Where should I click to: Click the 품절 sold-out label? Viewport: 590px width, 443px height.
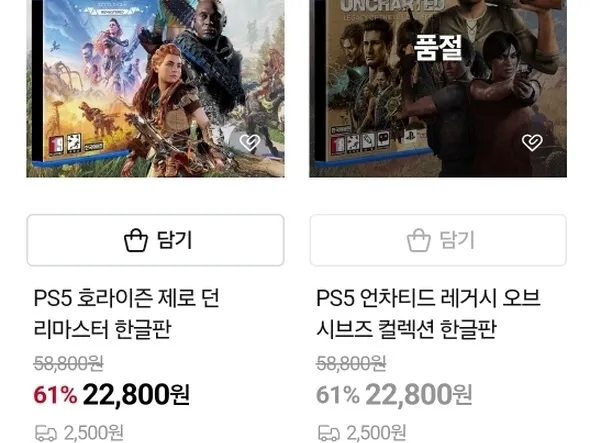click(438, 48)
